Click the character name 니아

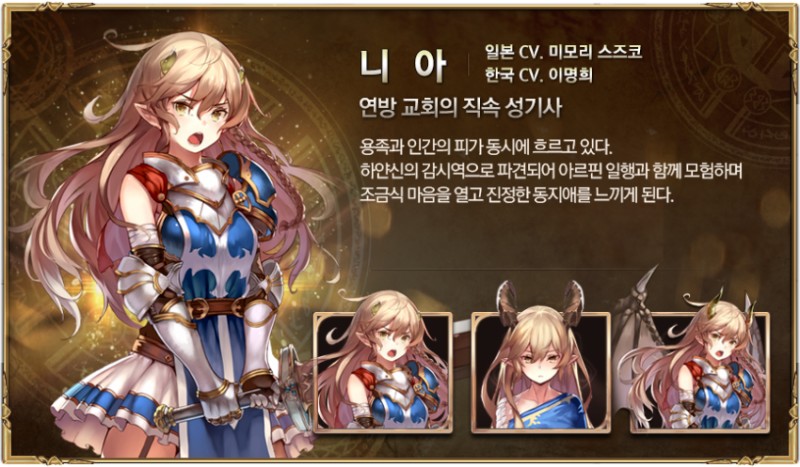pos(403,65)
